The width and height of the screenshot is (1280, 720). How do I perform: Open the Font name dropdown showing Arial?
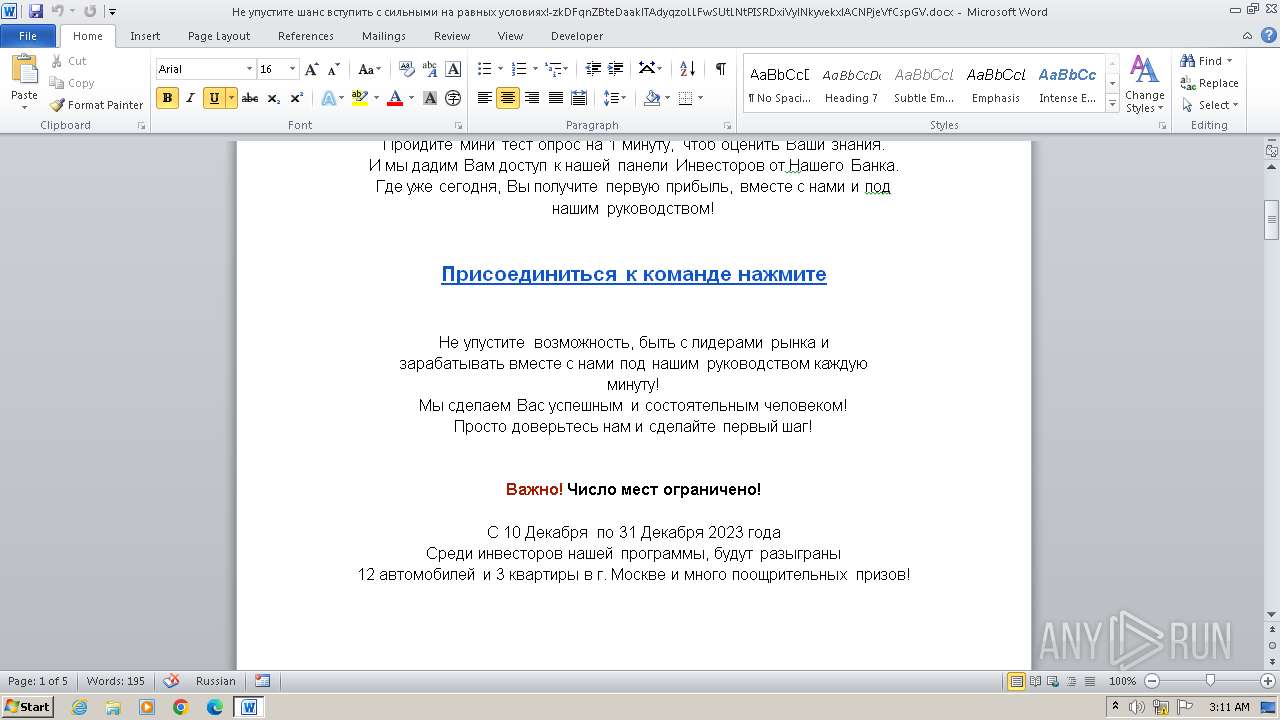click(250, 69)
